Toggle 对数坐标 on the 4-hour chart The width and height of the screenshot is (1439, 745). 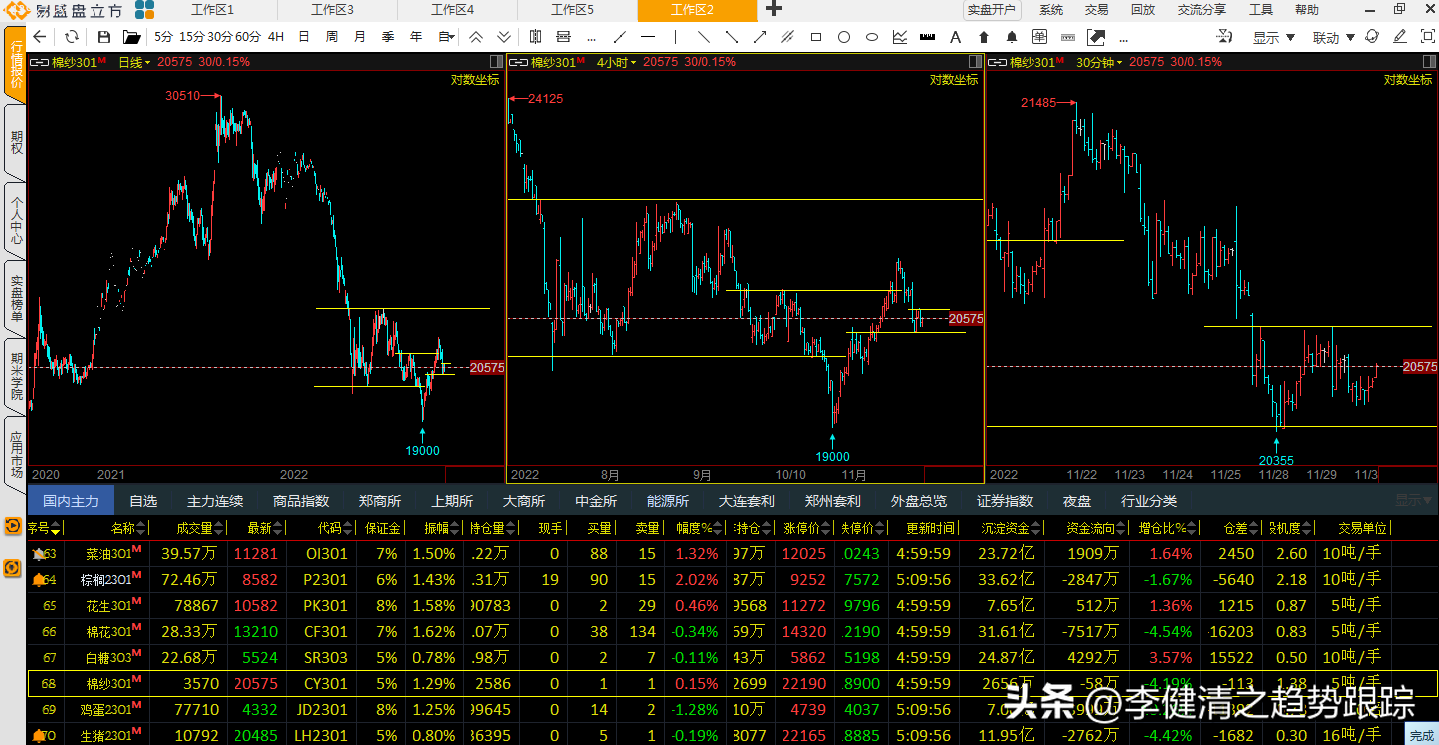pos(954,80)
